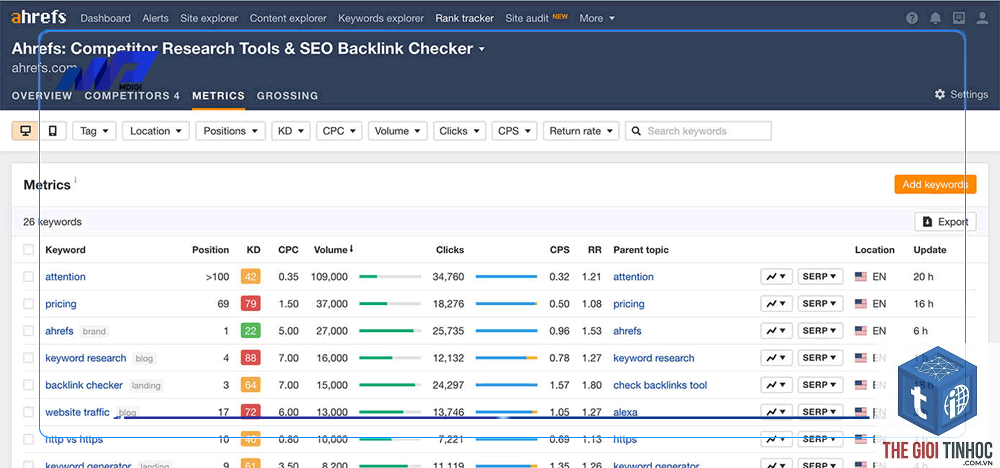1000x468 pixels.
Task: Open the user account profile icon
Action: point(982,18)
